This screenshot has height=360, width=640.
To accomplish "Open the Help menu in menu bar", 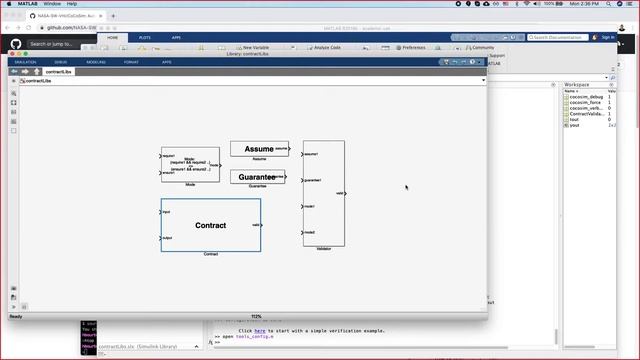I will (x=72, y=4).
